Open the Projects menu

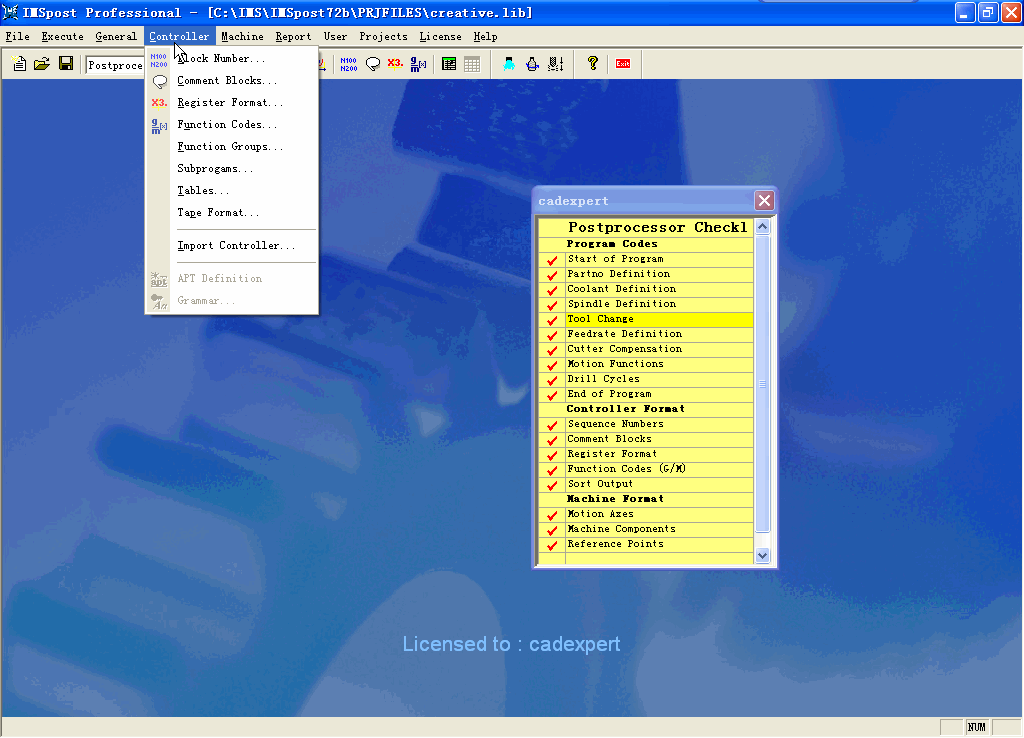pos(383,37)
